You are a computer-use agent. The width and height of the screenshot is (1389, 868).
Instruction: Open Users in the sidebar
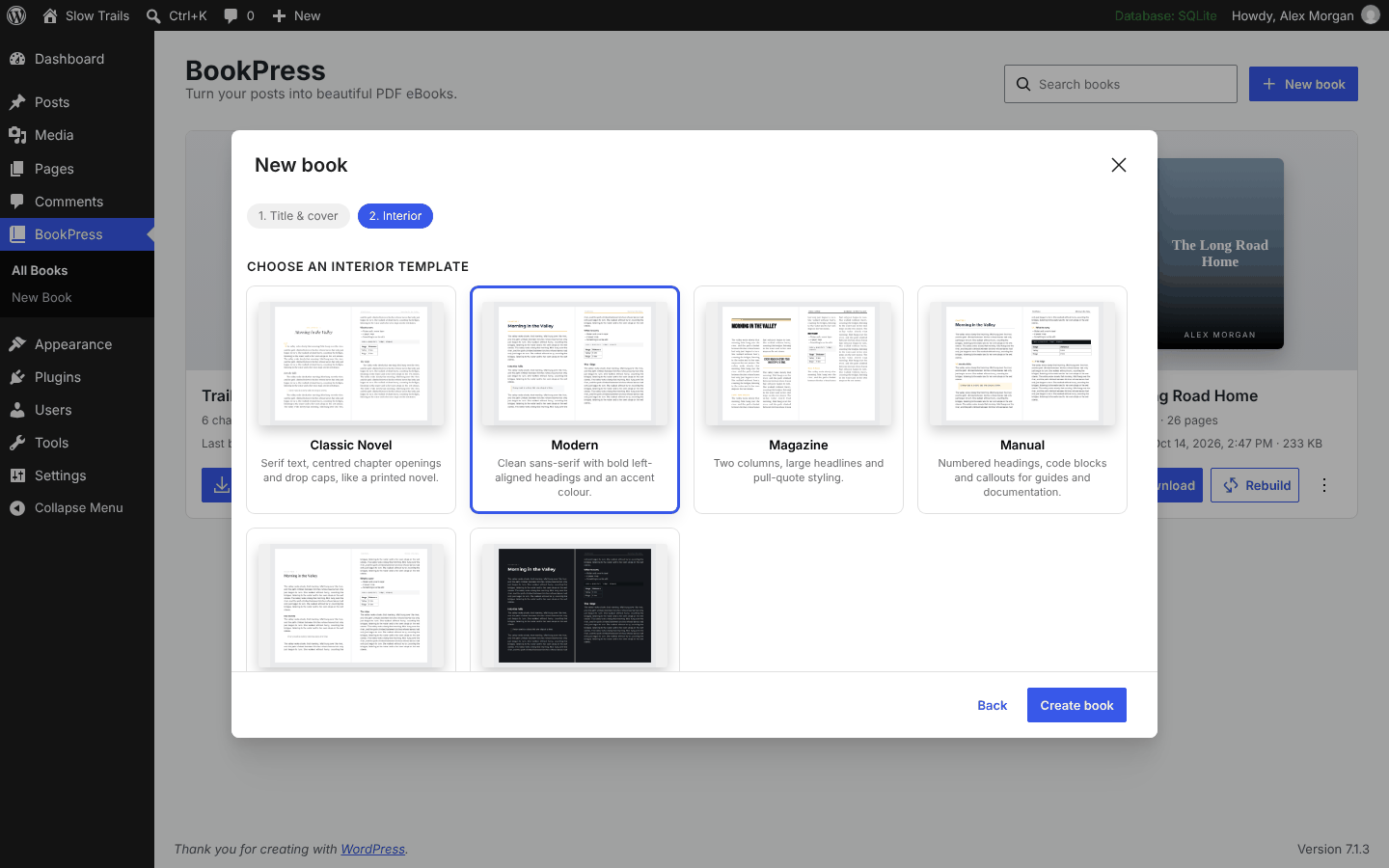point(77,410)
